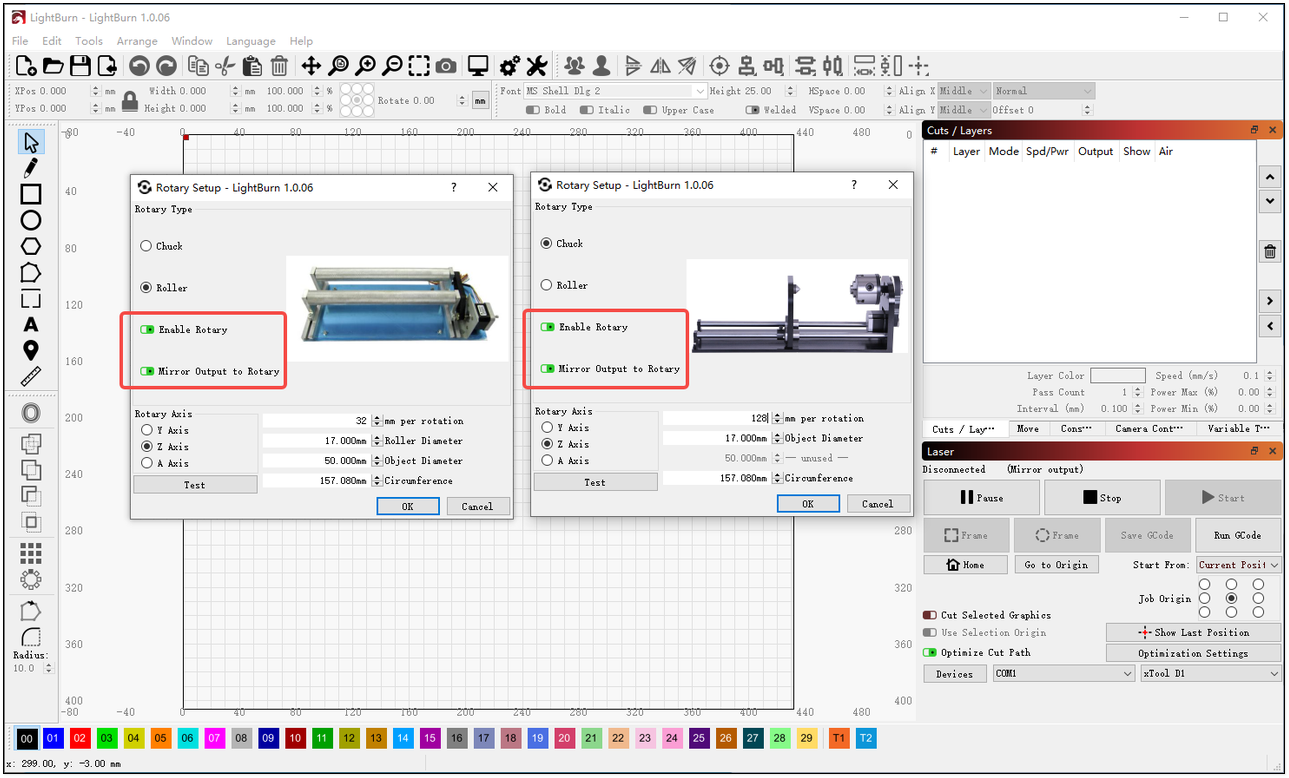
Task: Switch to the Move tab
Action: pyautogui.click(x=1027, y=429)
